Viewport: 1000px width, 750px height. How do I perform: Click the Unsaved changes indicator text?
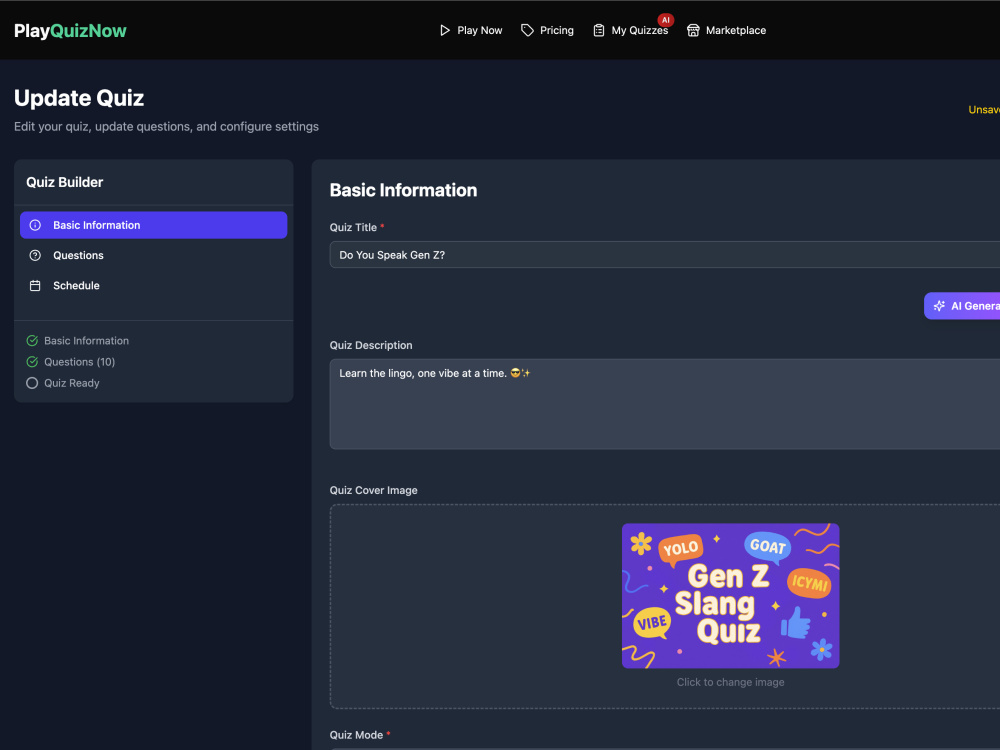click(984, 110)
